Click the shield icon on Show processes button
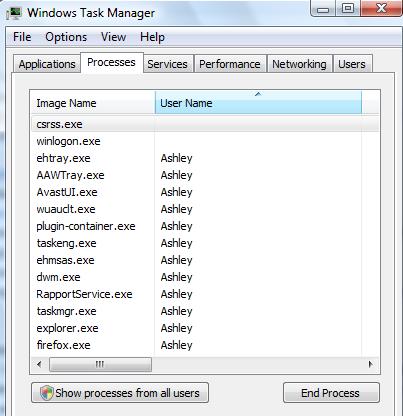The image size is (403, 416). (46, 393)
